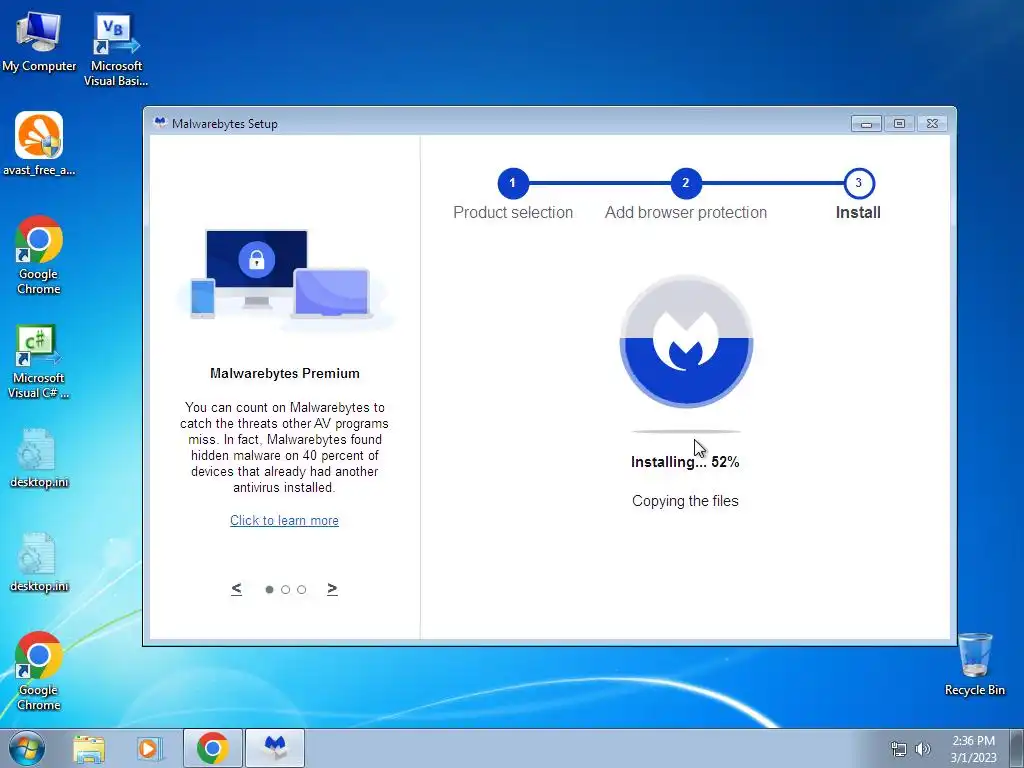Maximize the Malwarebytes Setup window
1024x768 pixels.
(899, 123)
